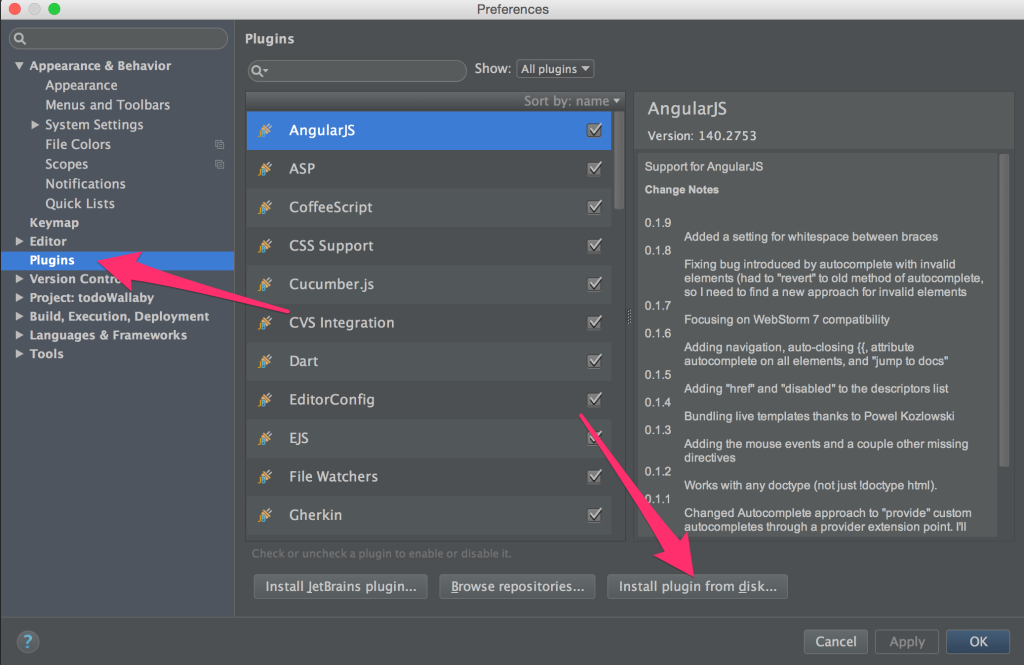
Task: Click the Apply button
Action: [906, 641]
